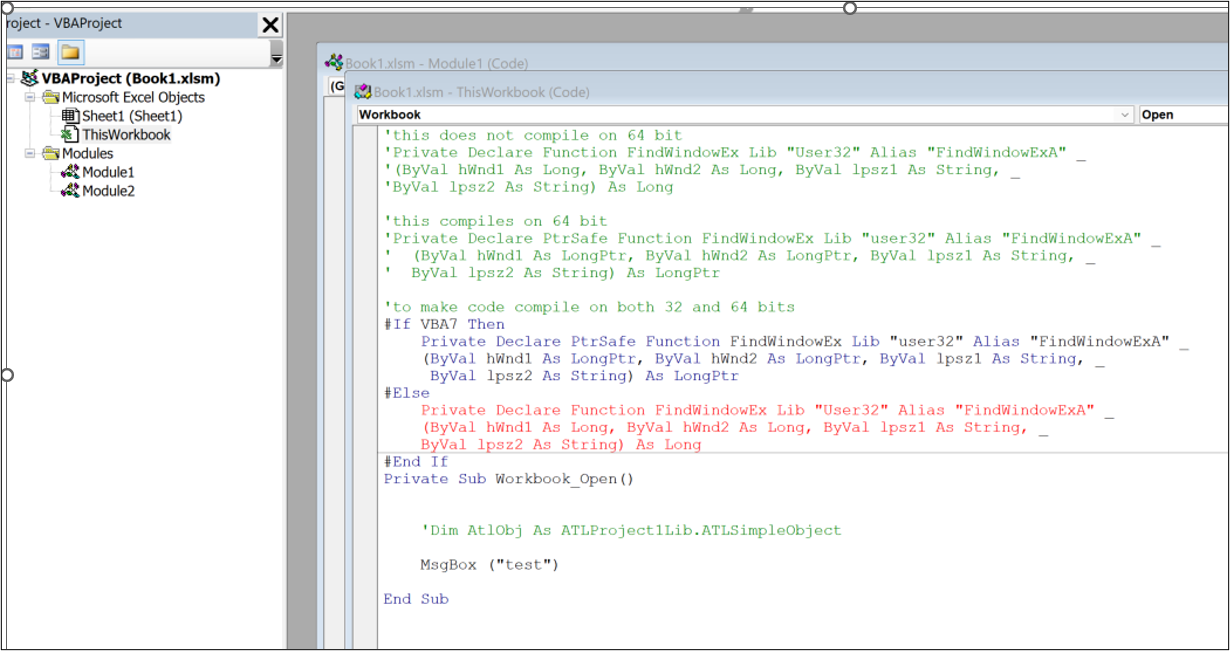Image resolution: width=1230 pixels, height=651 pixels.
Task: Activate the Book1.xlsm - Module1 (Code) window title
Action: point(436,63)
